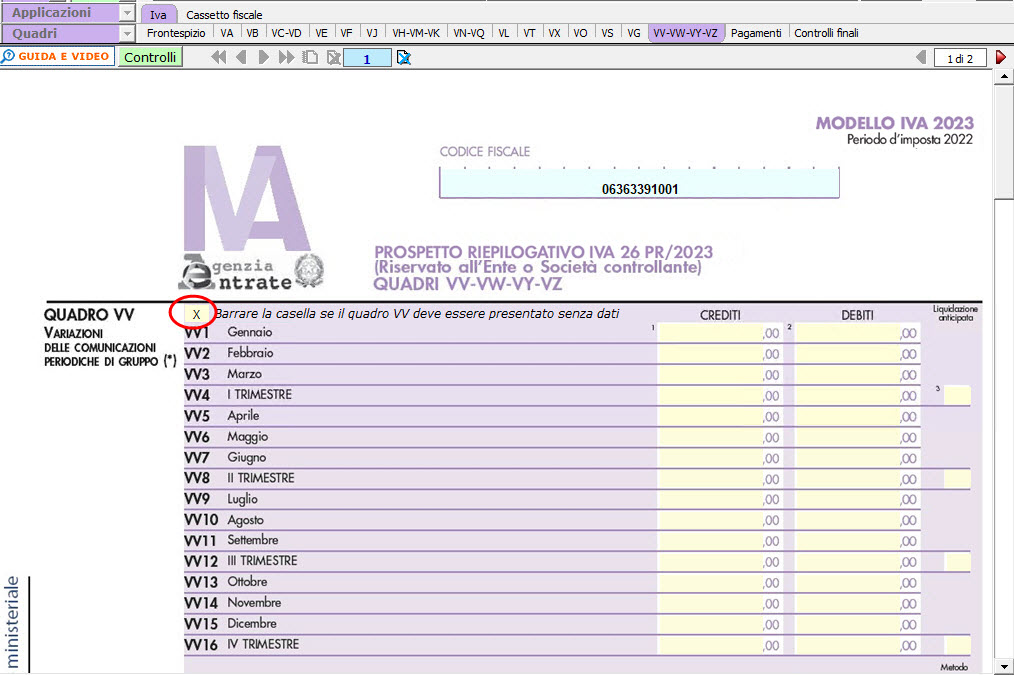This screenshot has width=1014, height=675.
Task: Click the gray previous page arrow near 1 di 2
Action: pyautogui.click(x=922, y=58)
